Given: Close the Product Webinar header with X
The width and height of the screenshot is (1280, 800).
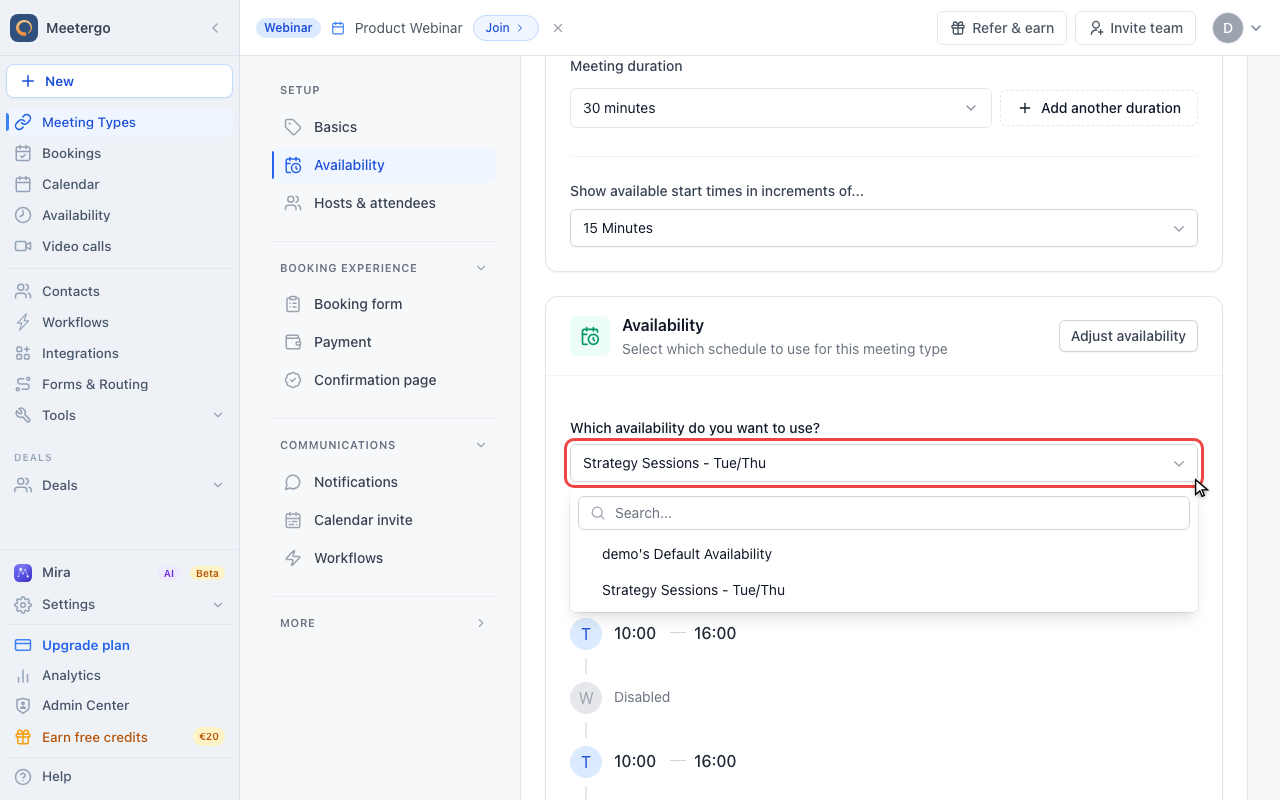Looking at the screenshot, I should [x=558, y=28].
